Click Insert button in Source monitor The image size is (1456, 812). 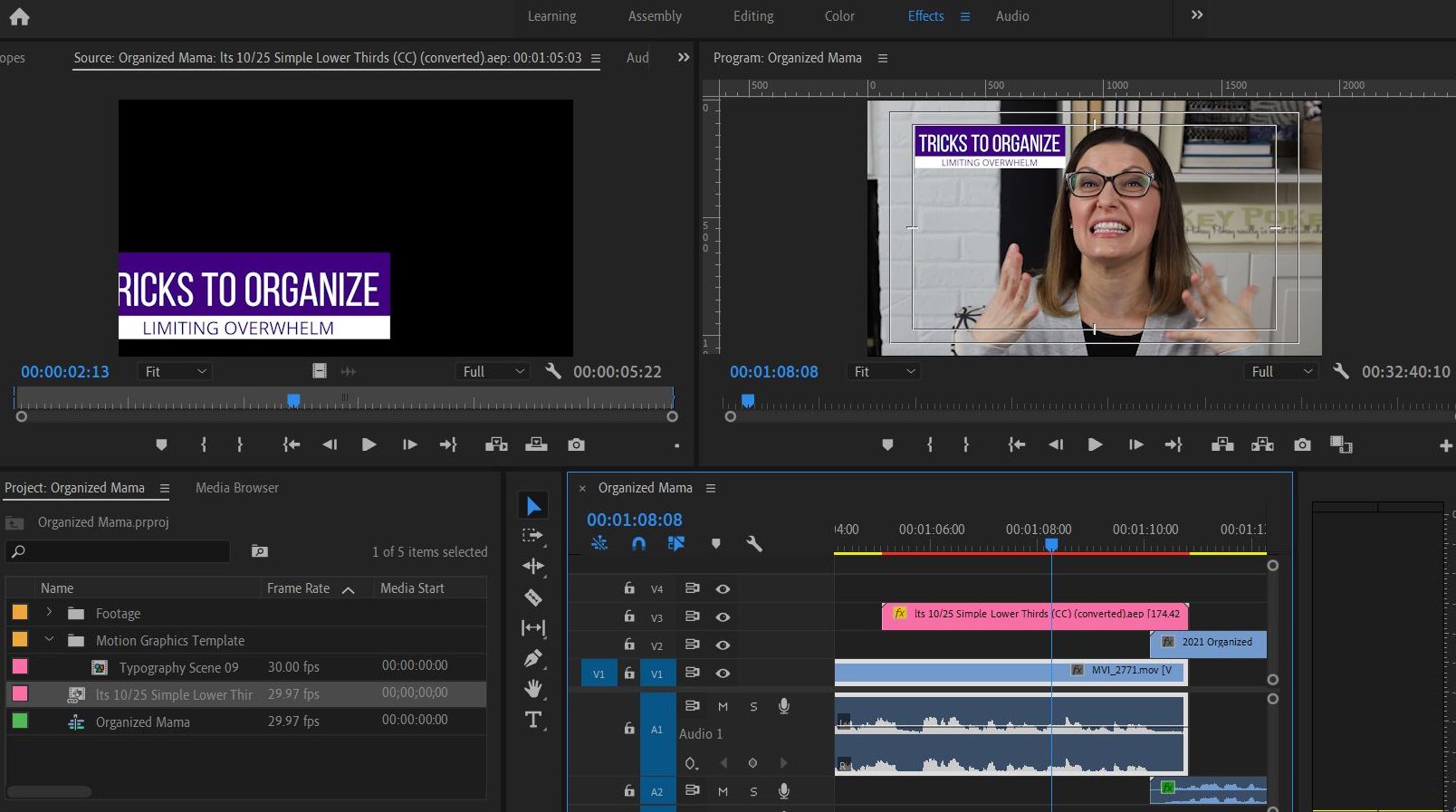[x=496, y=444]
